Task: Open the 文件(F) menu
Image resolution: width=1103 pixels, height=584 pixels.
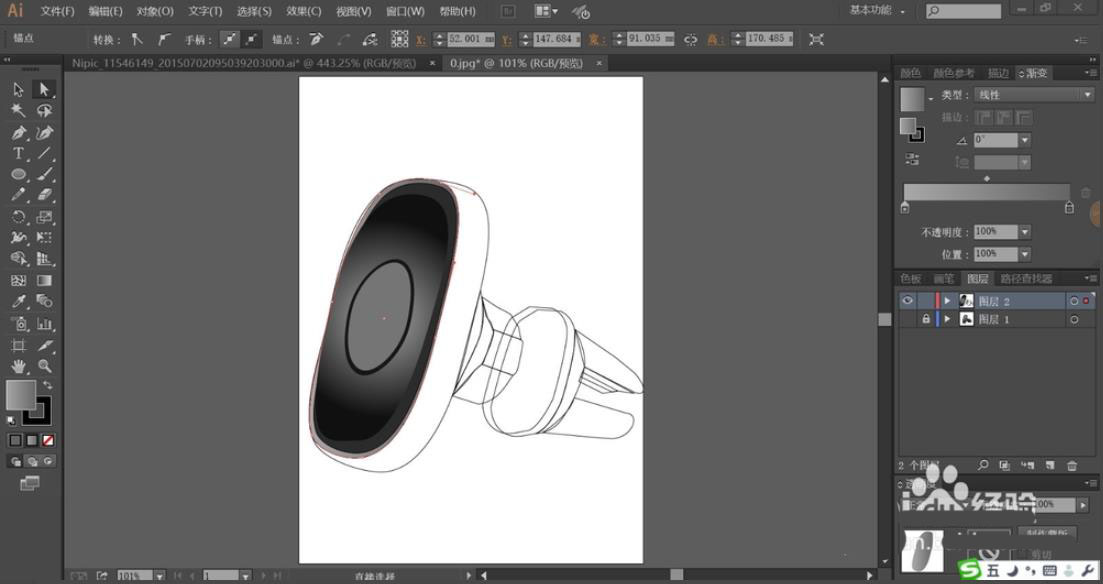Action: [58, 11]
